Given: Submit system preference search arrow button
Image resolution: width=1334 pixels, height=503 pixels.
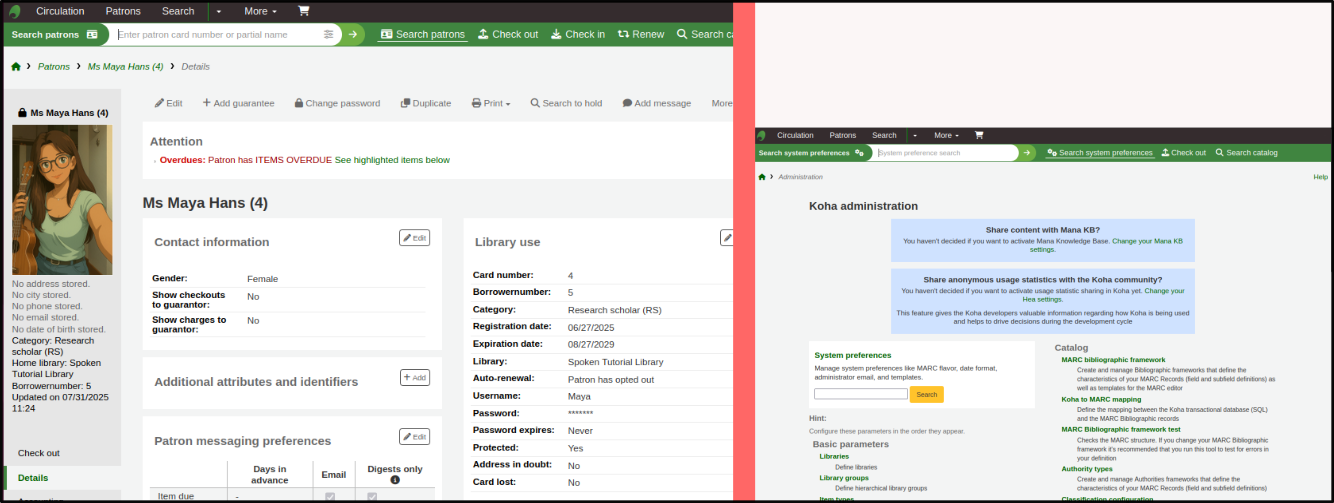Looking at the screenshot, I should click(x=1027, y=153).
